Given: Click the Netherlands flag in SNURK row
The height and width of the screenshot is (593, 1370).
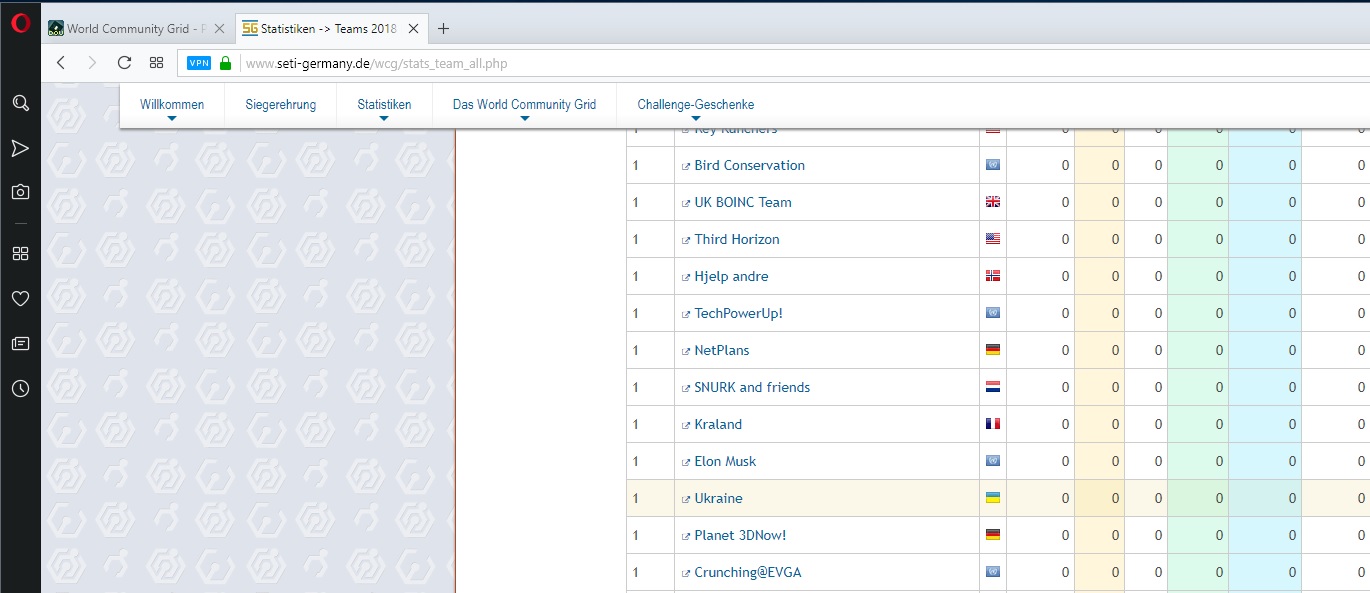Looking at the screenshot, I should tap(993, 387).
